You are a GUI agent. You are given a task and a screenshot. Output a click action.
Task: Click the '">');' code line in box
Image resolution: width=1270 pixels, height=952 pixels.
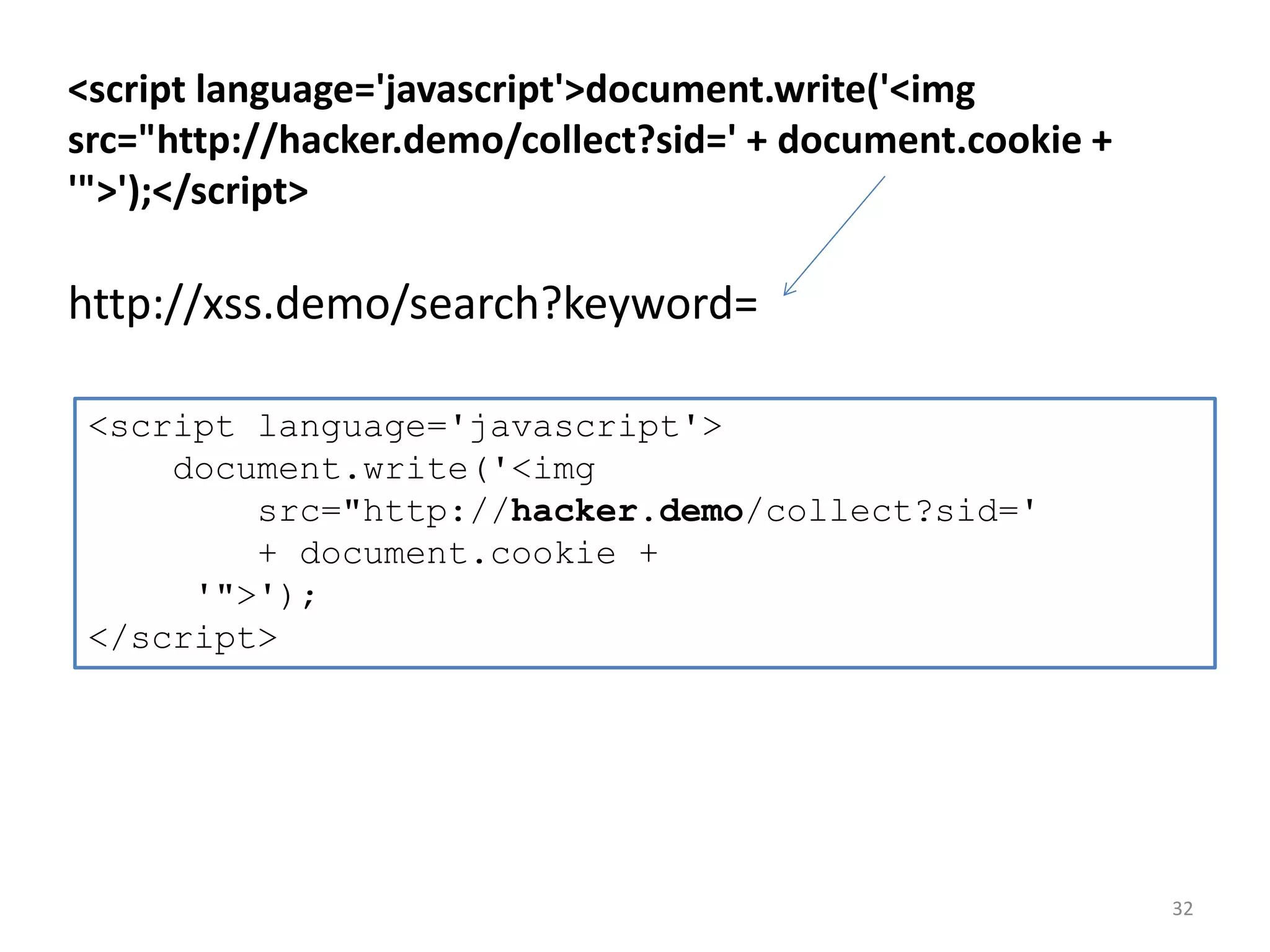pyautogui.click(x=257, y=596)
